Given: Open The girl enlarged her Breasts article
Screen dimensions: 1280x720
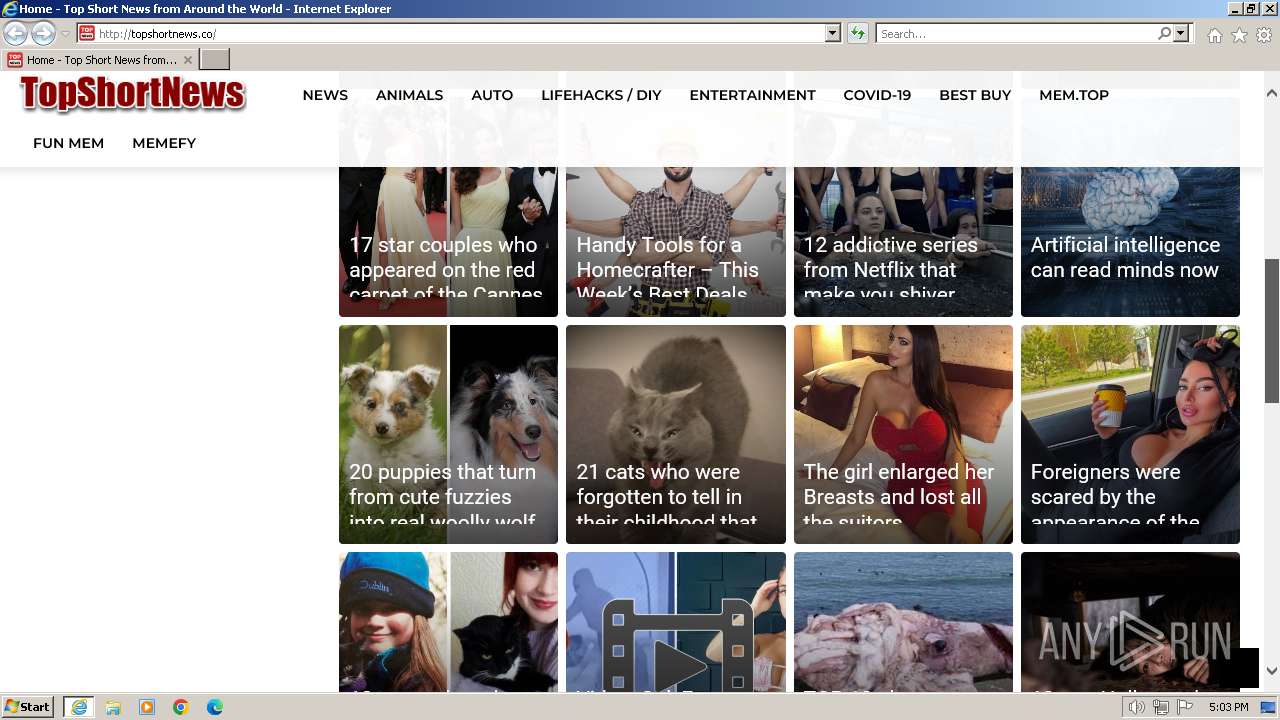Looking at the screenshot, I should pyautogui.click(x=903, y=434).
